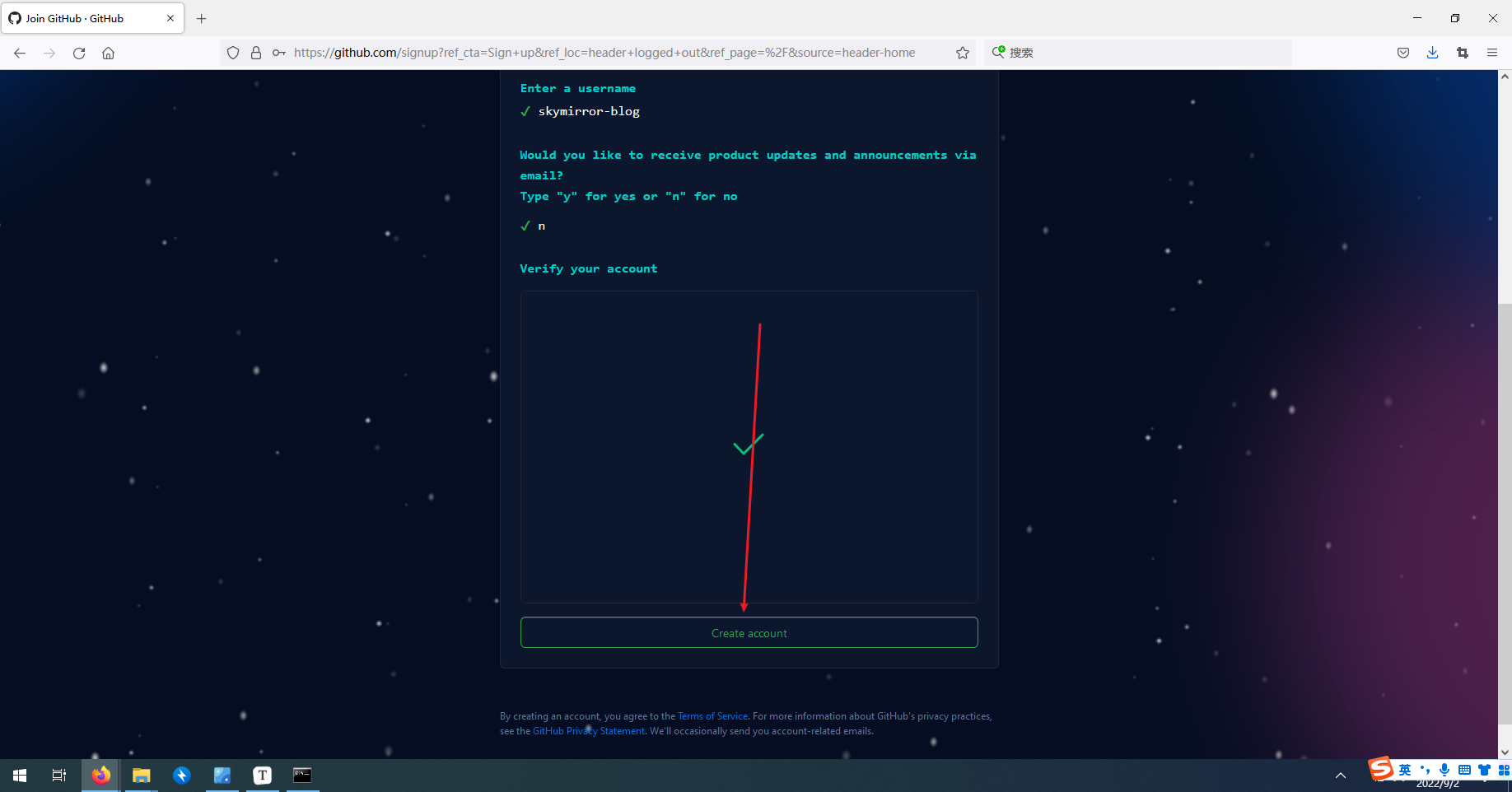This screenshot has height=792, width=1512.
Task: Click the crop screenshot toolbar icon
Action: 1463,53
